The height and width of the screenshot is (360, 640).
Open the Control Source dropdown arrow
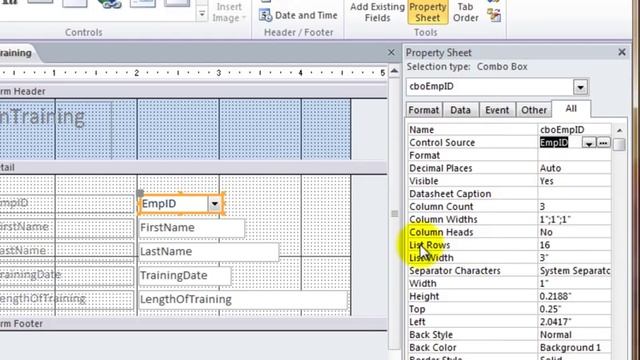coord(589,143)
